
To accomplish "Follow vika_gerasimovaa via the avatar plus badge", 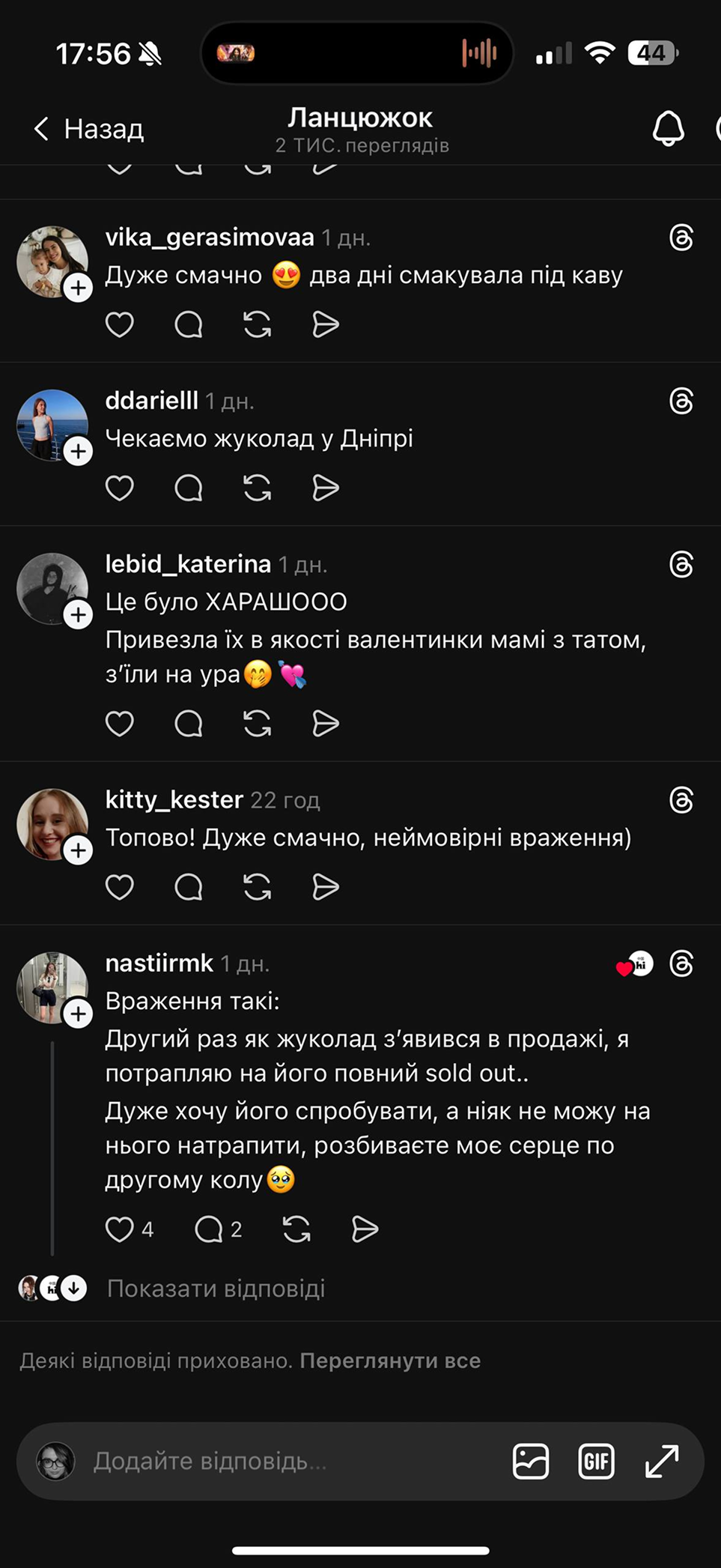I will (x=78, y=288).
